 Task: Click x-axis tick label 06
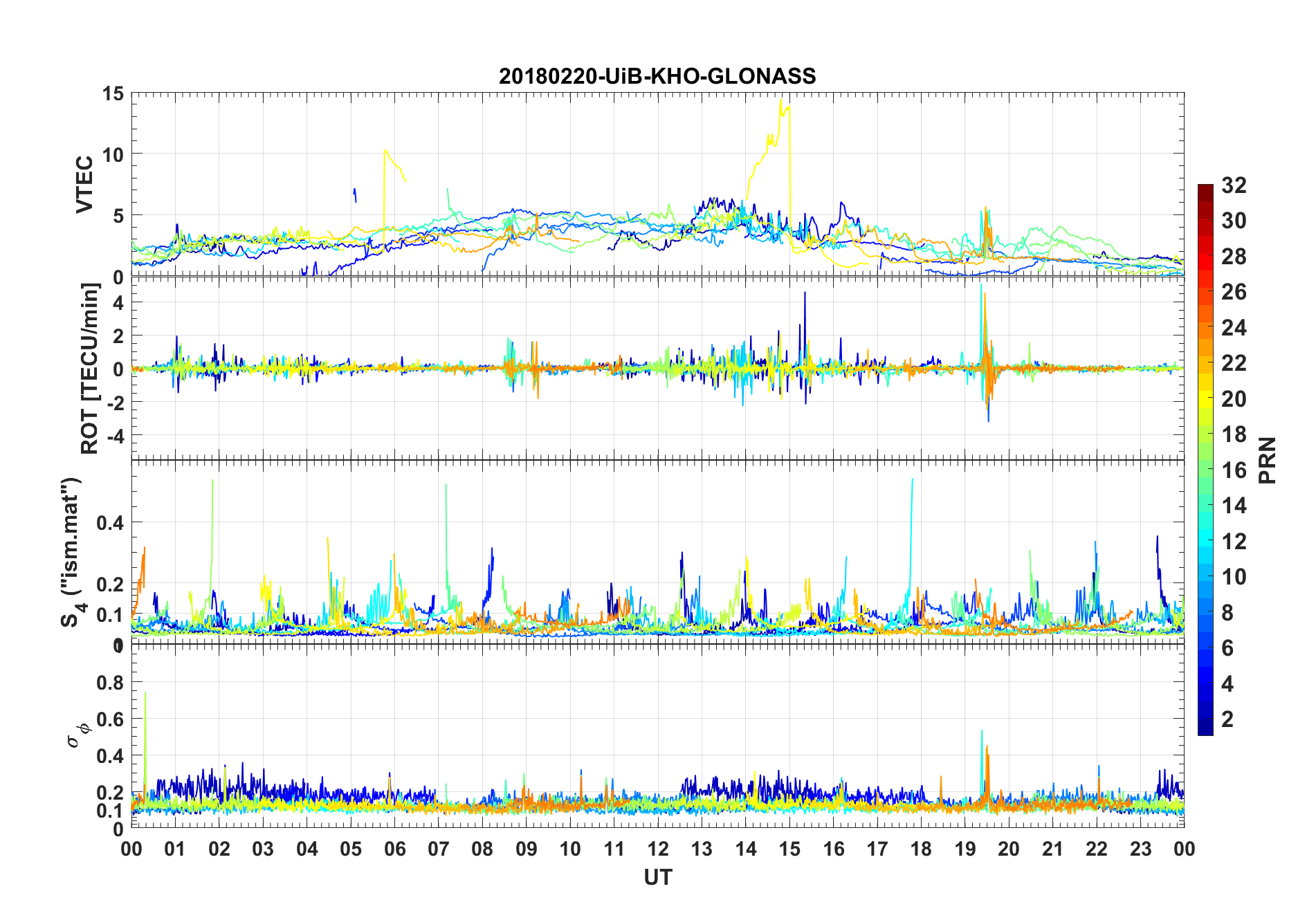[394, 849]
